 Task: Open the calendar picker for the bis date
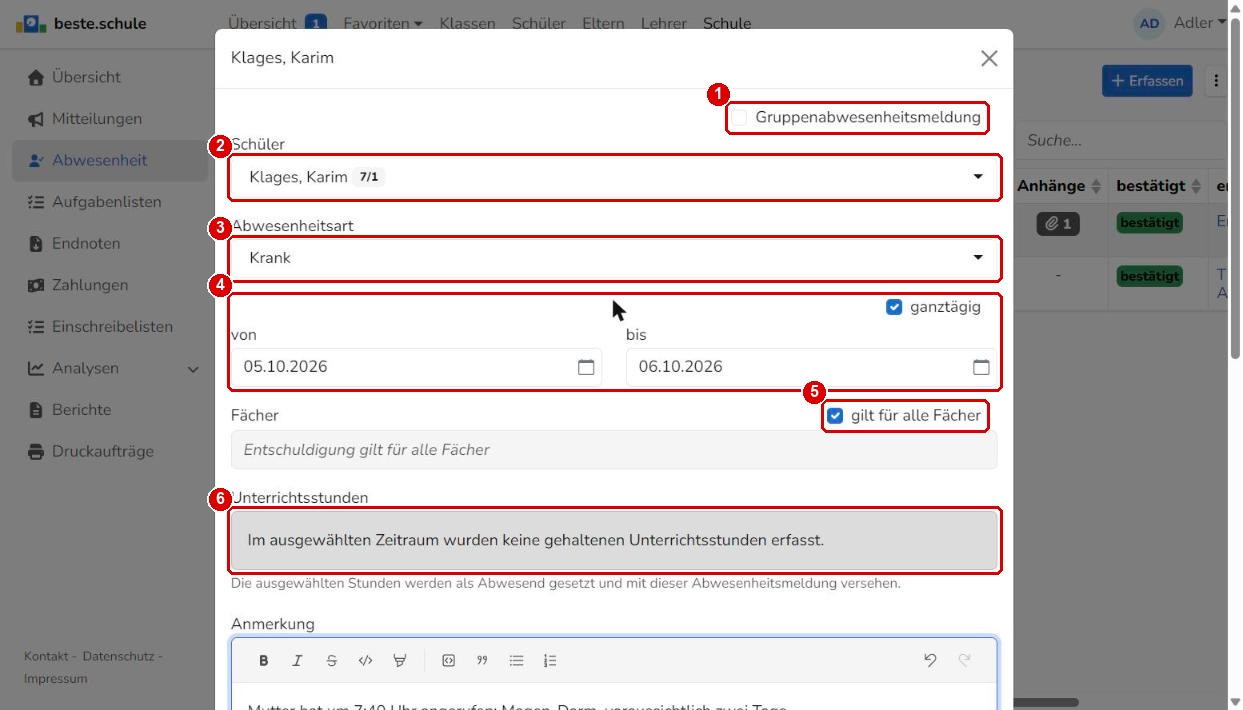tap(981, 367)
